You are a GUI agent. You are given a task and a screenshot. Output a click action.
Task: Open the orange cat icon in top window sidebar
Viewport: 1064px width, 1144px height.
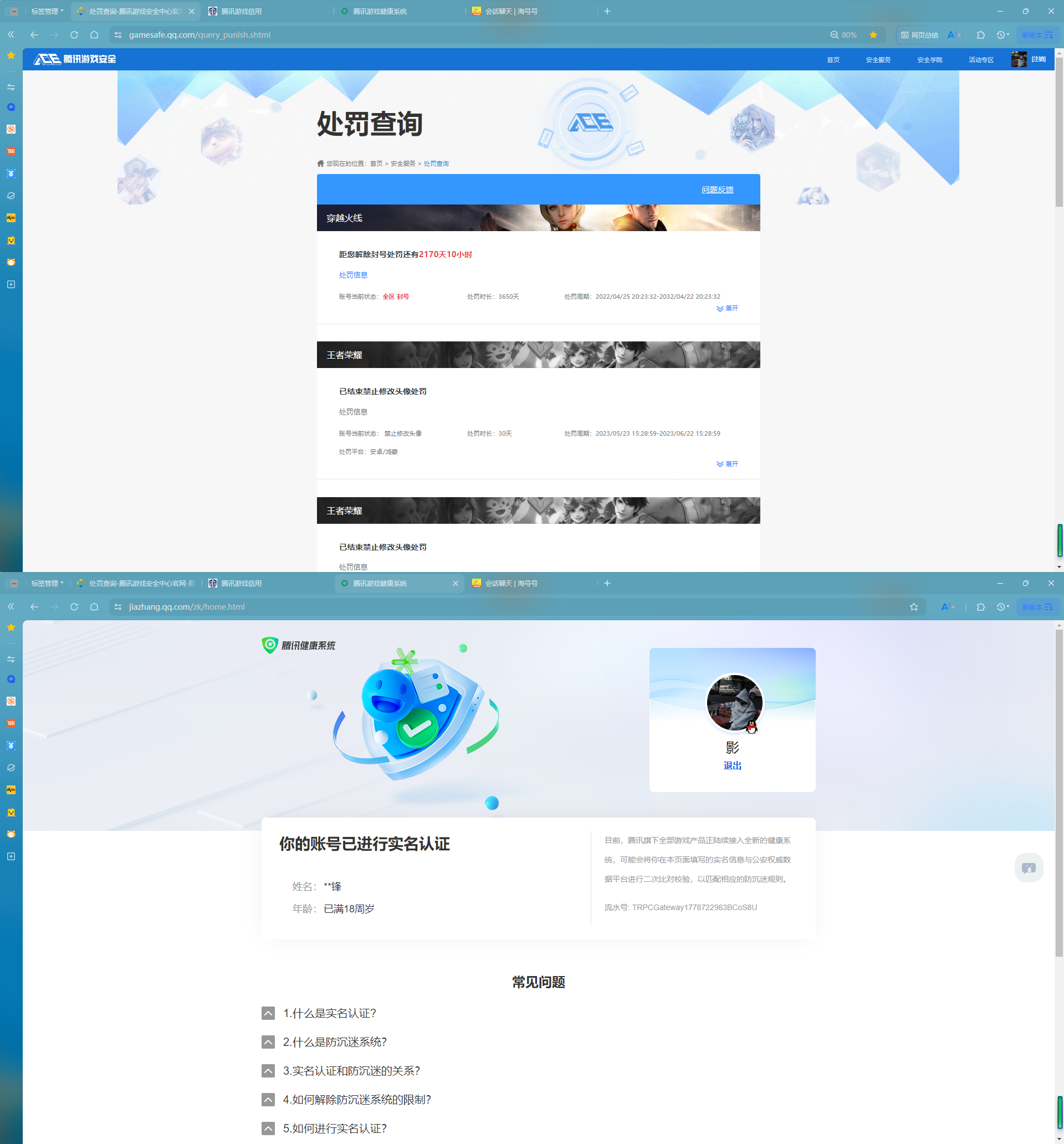point(11,262)
